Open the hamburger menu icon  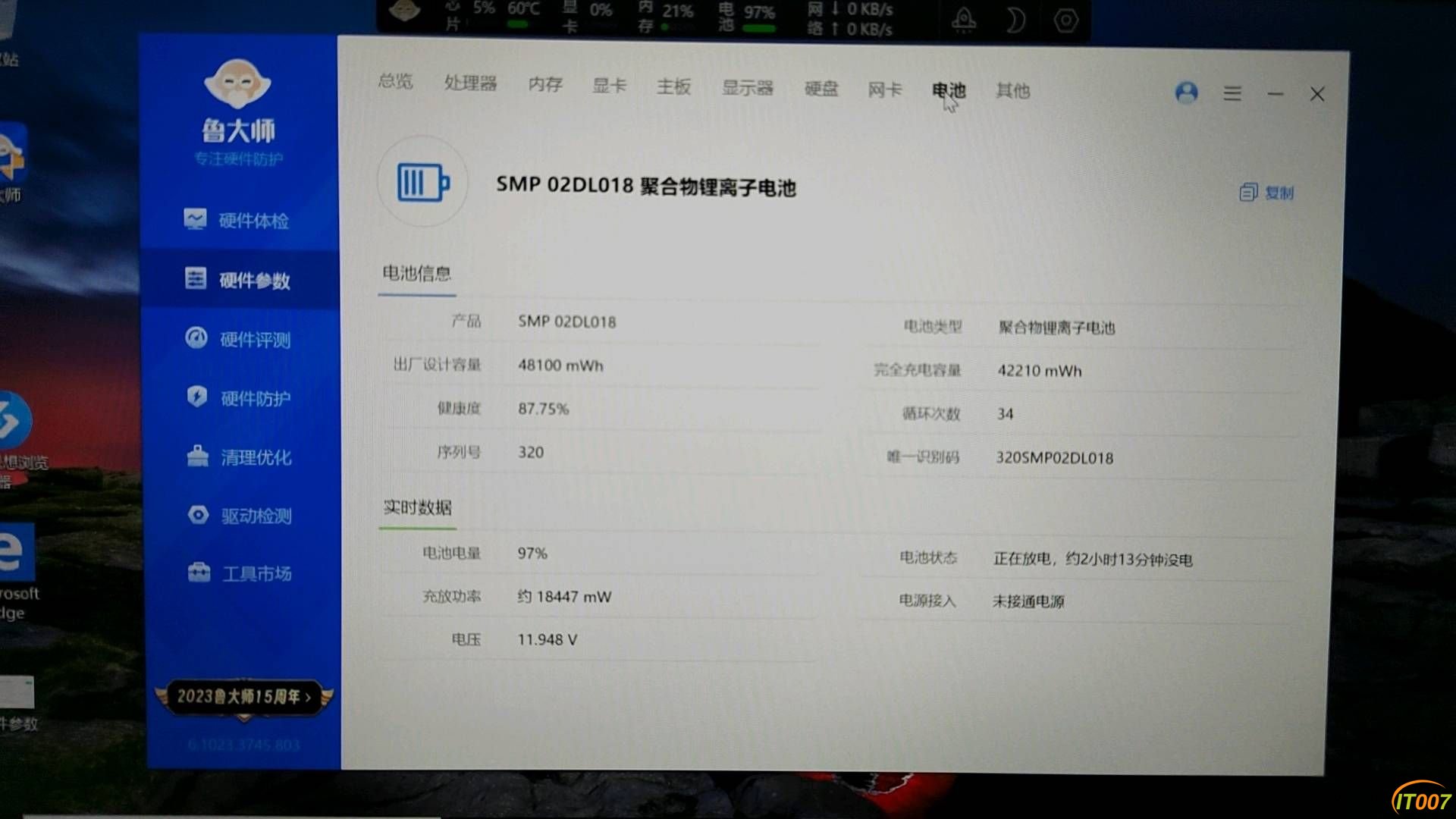[x=1232, y=93]
